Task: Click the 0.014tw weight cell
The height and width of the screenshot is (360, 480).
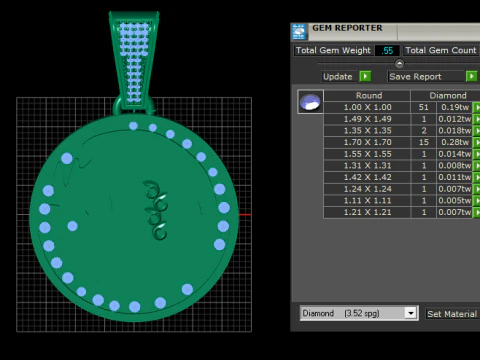Action: pyautogui.click(x=455, y=154)
